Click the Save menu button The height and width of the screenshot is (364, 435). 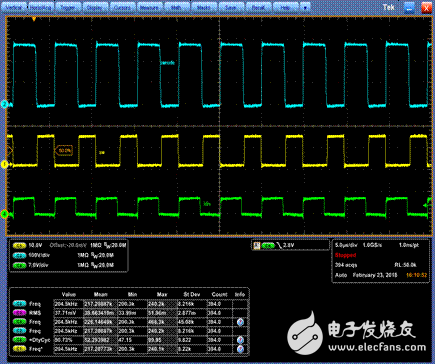(x=231, y=7)
